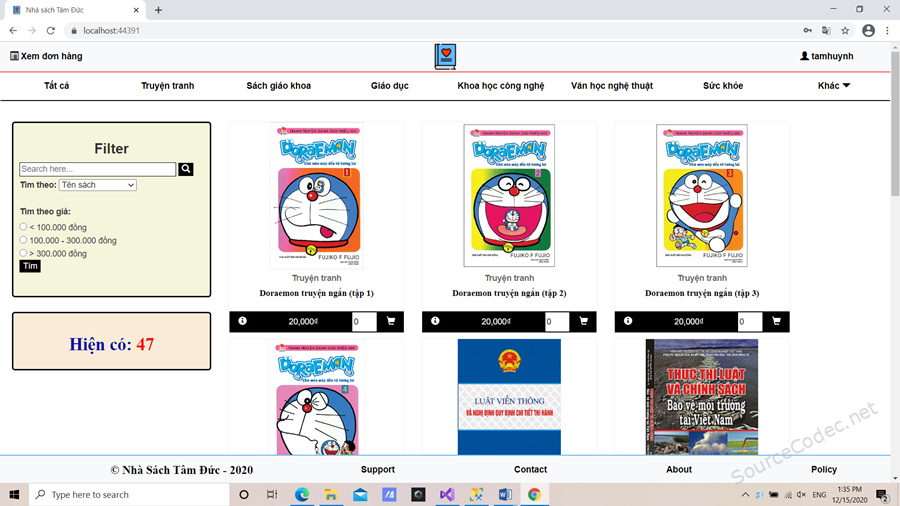The width and height of the screenshot is (900, 506).
Task: Open Visual Studio from the taskbar
Action: click(447, 495)
